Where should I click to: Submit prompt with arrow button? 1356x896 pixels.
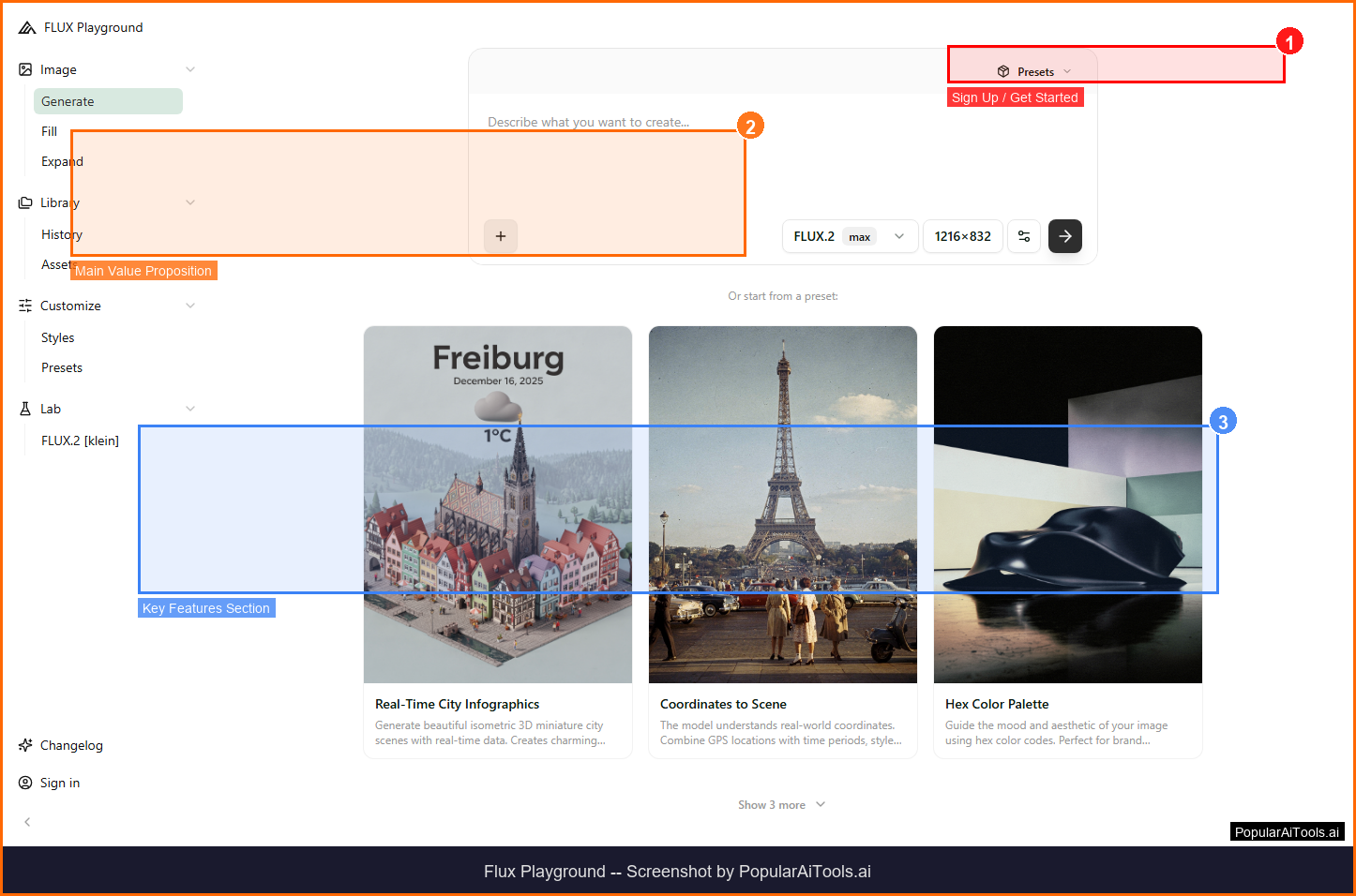[x=1065, y=236]
